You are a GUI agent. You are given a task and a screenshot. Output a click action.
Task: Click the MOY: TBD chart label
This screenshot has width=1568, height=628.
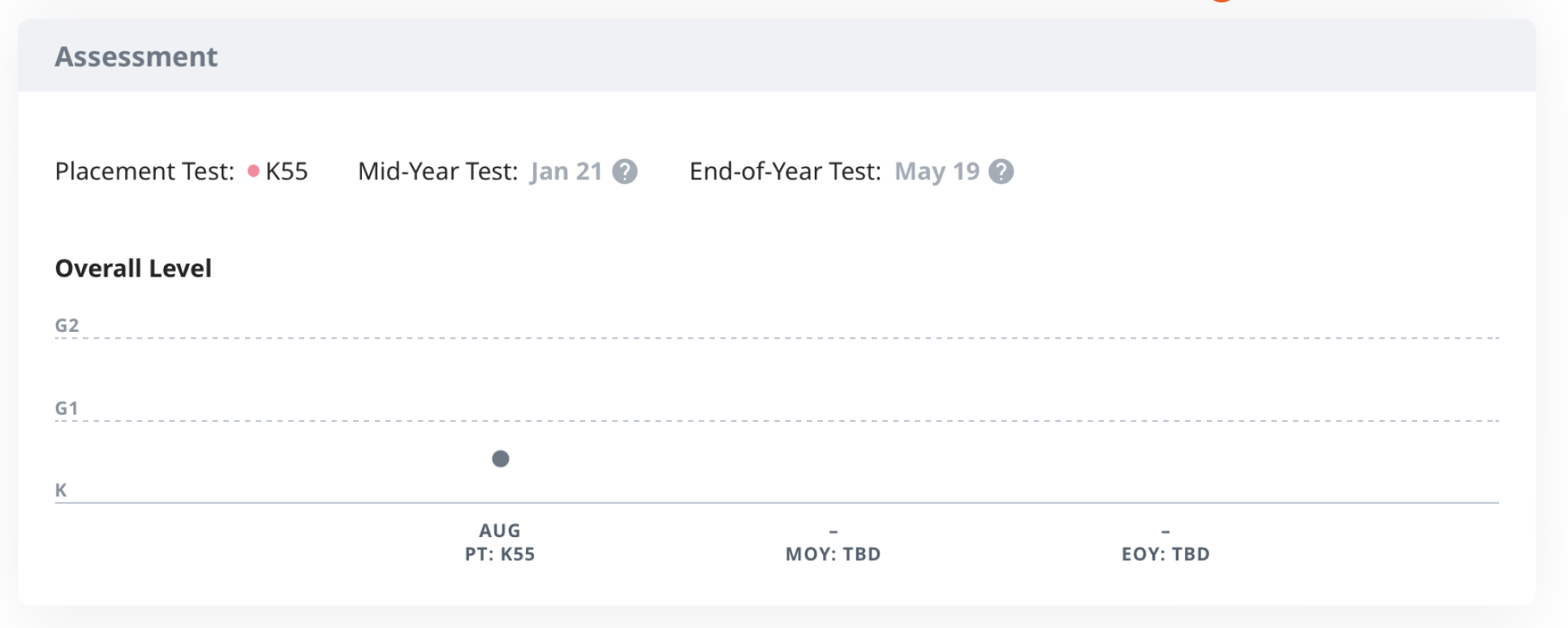[833, 554]
